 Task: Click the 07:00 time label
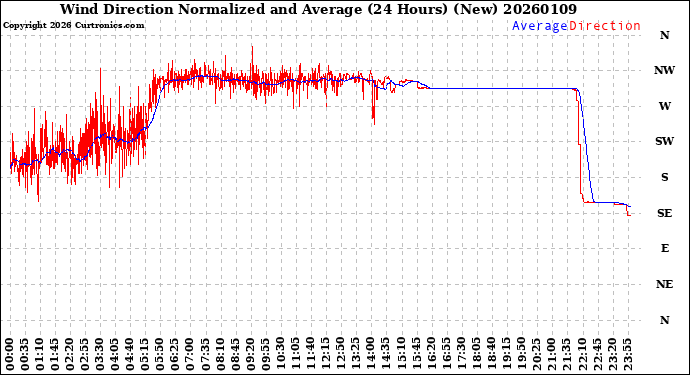pos(190,355)
